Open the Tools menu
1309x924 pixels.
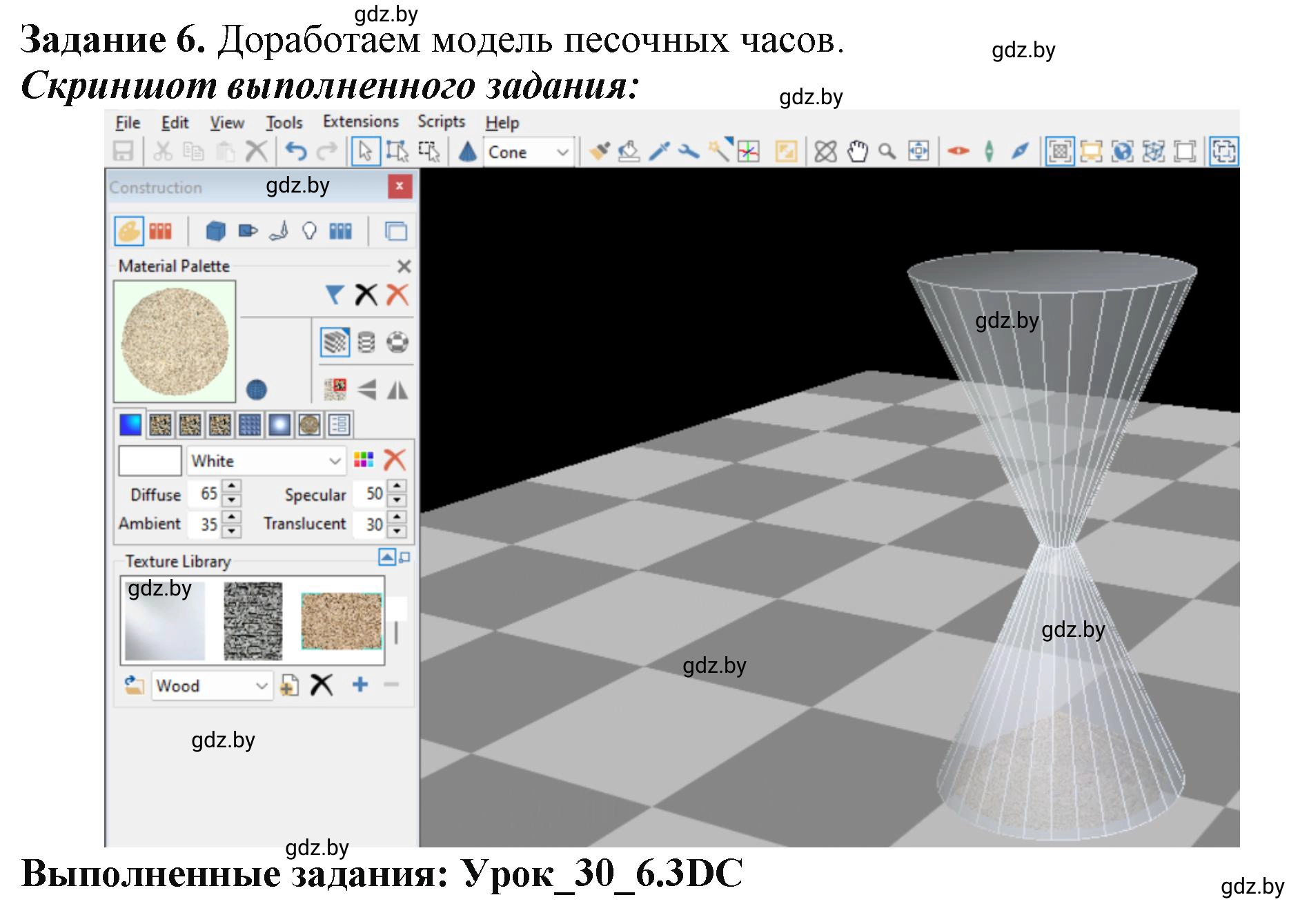click(x=284, y=123)
